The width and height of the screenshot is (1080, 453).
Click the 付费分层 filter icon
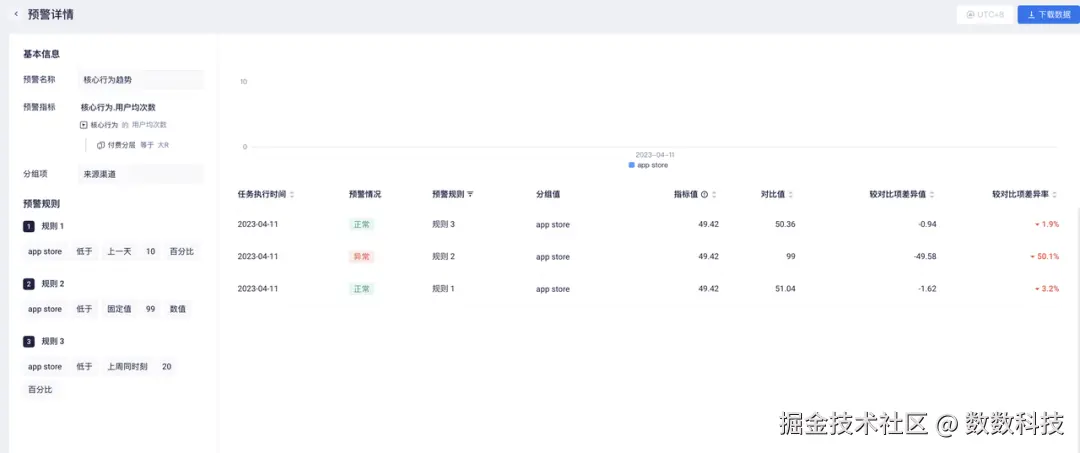pos(101,145)
